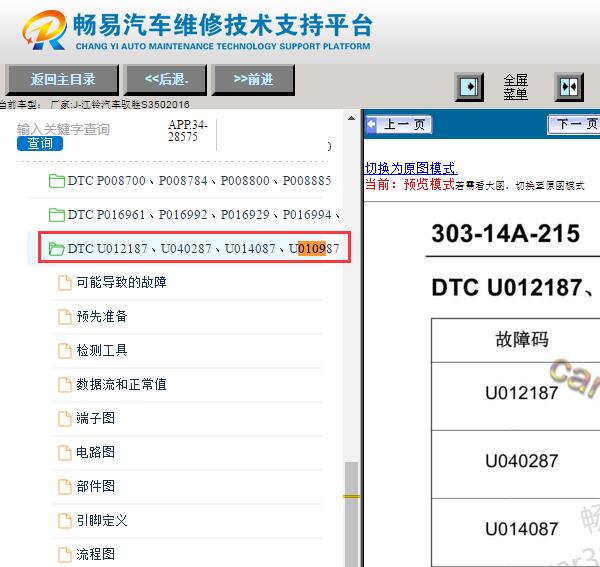Open 电路图 page

[95, 453]
